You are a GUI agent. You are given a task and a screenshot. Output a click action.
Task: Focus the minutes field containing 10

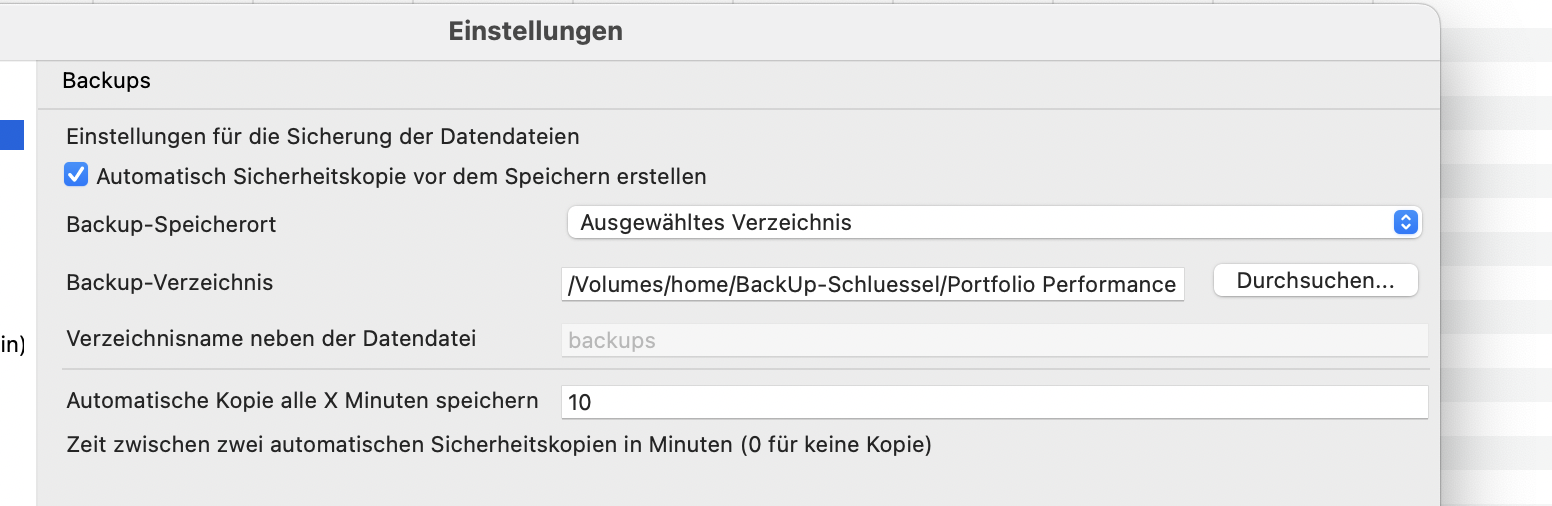994,402
